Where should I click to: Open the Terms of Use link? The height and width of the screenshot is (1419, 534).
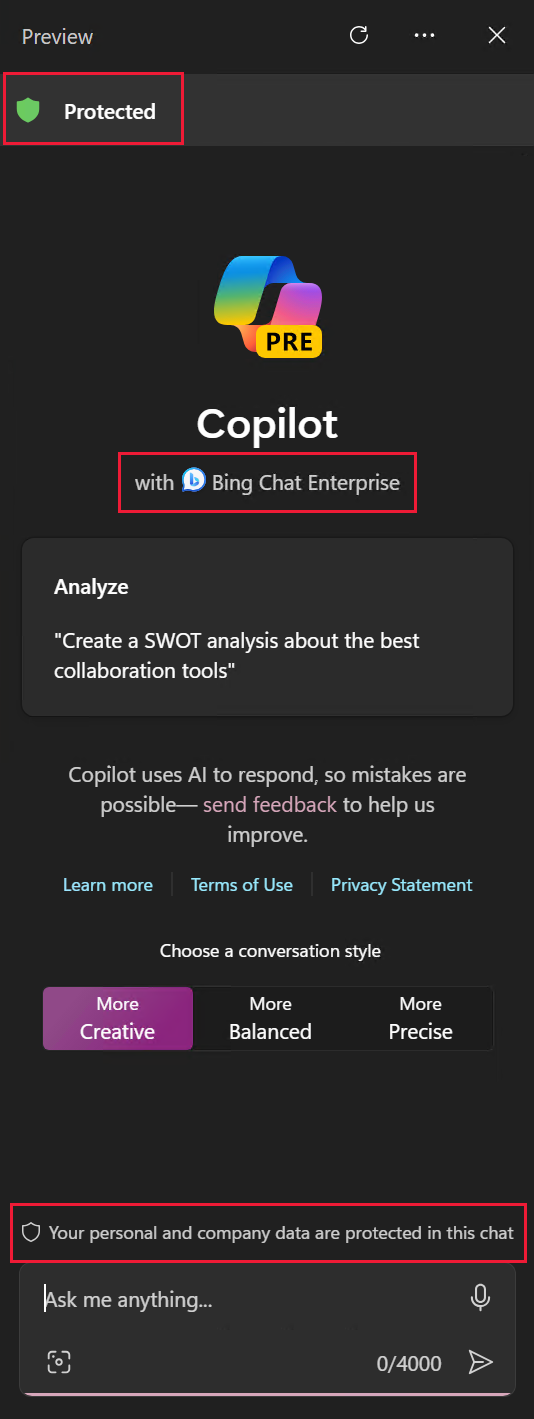coord(242,885)
